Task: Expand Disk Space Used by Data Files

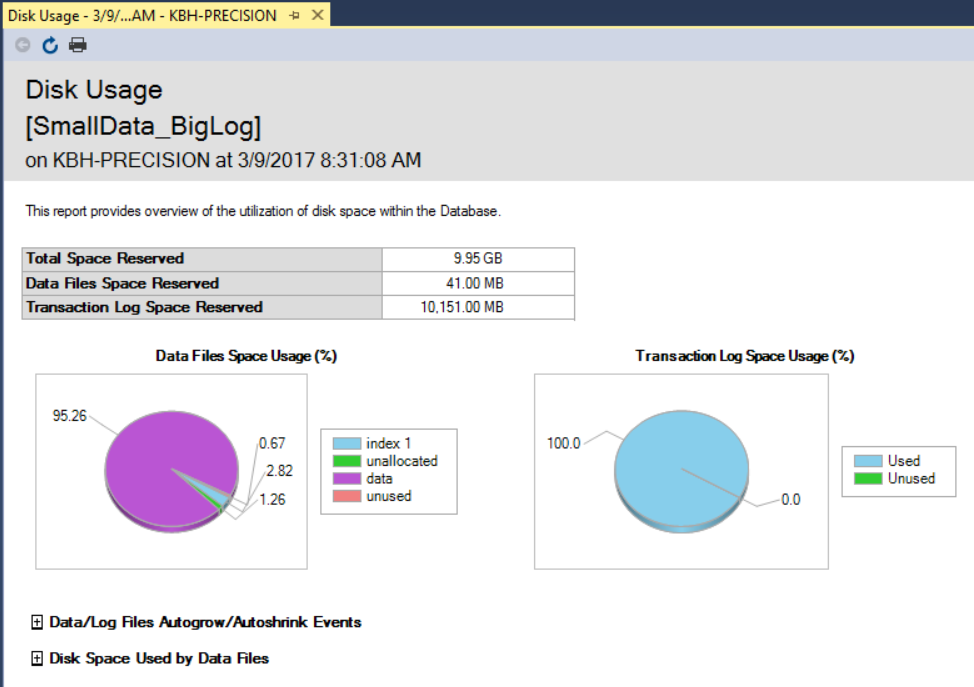Action: 38,658
